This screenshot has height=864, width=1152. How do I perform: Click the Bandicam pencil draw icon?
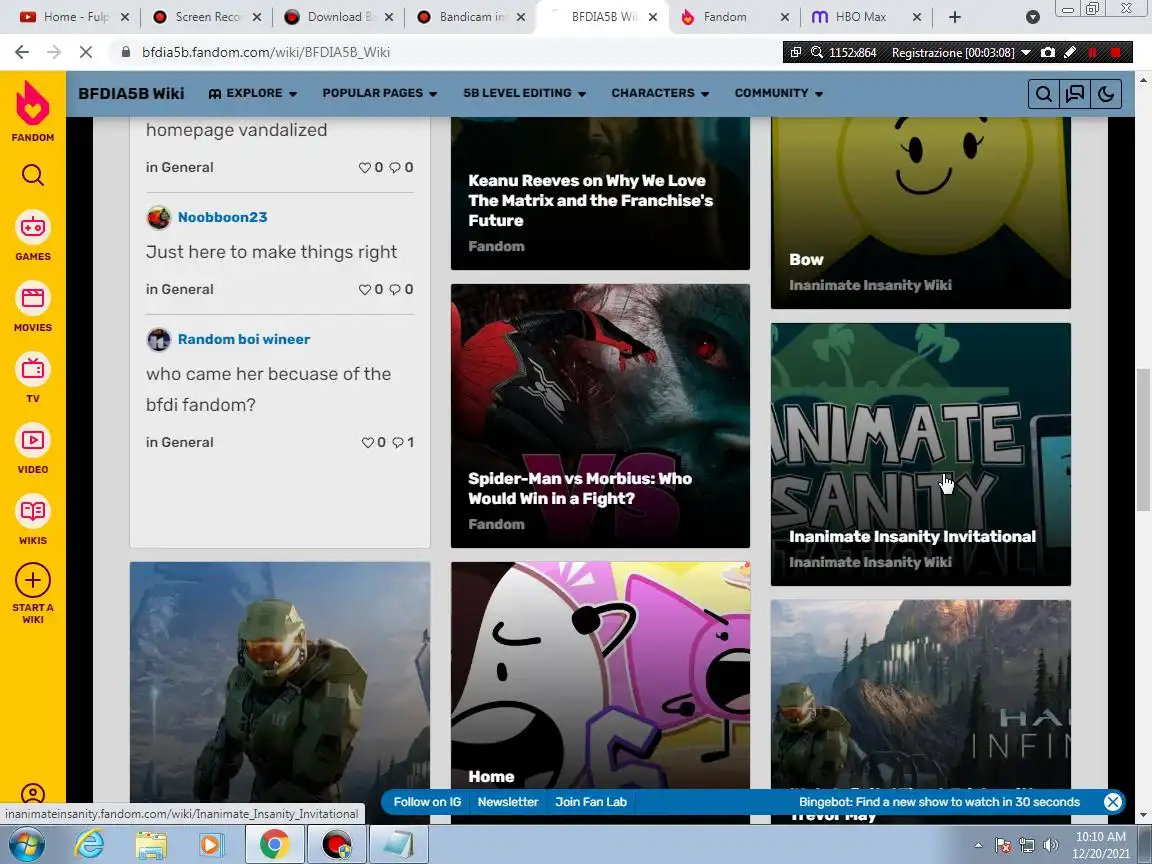tap(1070, 52)
